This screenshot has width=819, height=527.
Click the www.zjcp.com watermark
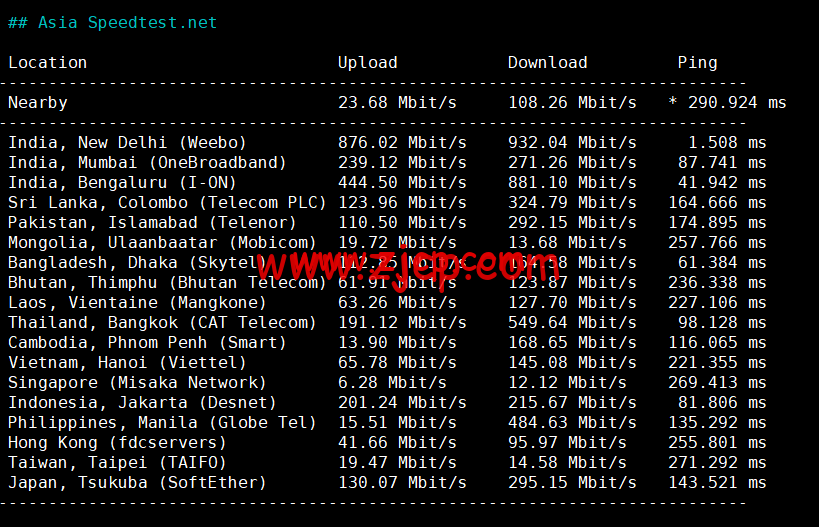(x=409, y=266)
